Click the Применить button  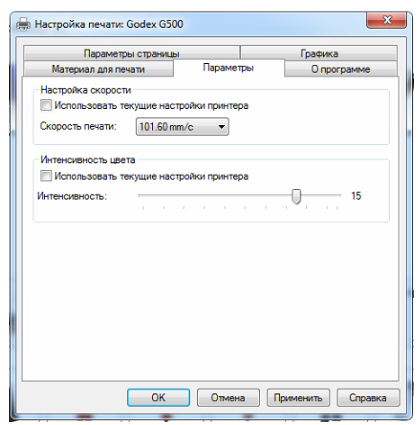298,397
